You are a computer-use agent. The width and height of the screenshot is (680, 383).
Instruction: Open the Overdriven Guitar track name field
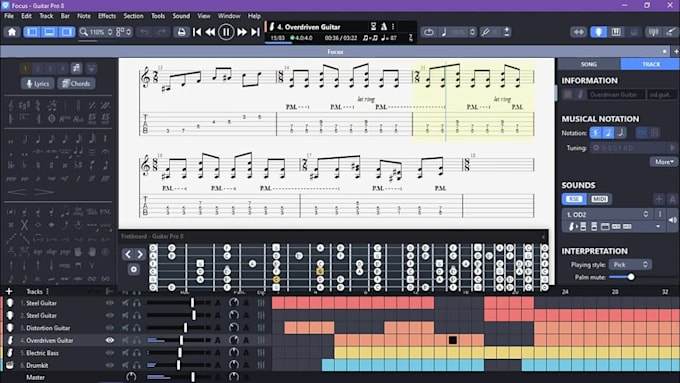616,95
